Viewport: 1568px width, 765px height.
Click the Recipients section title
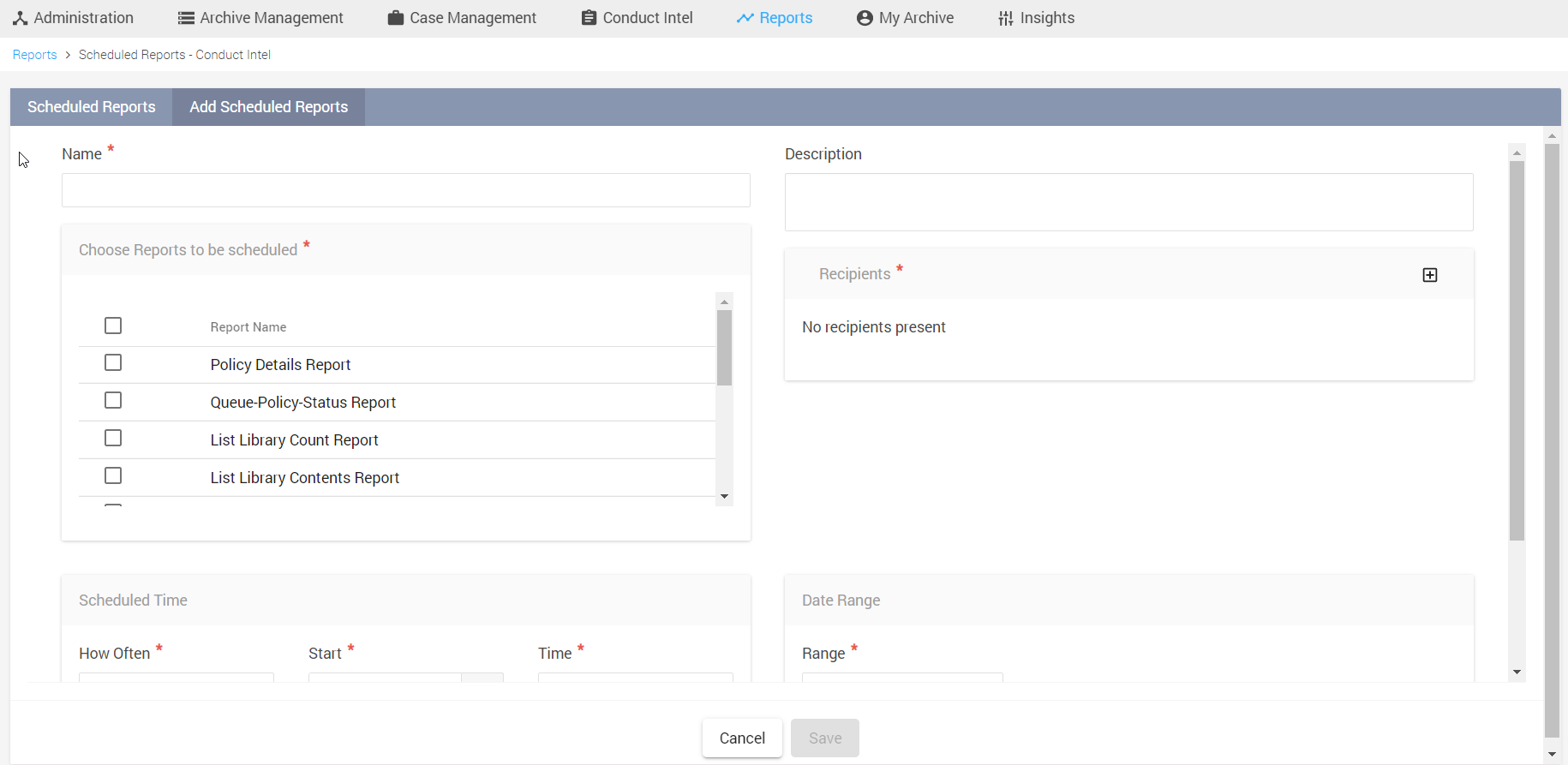[x=855, y=274]
